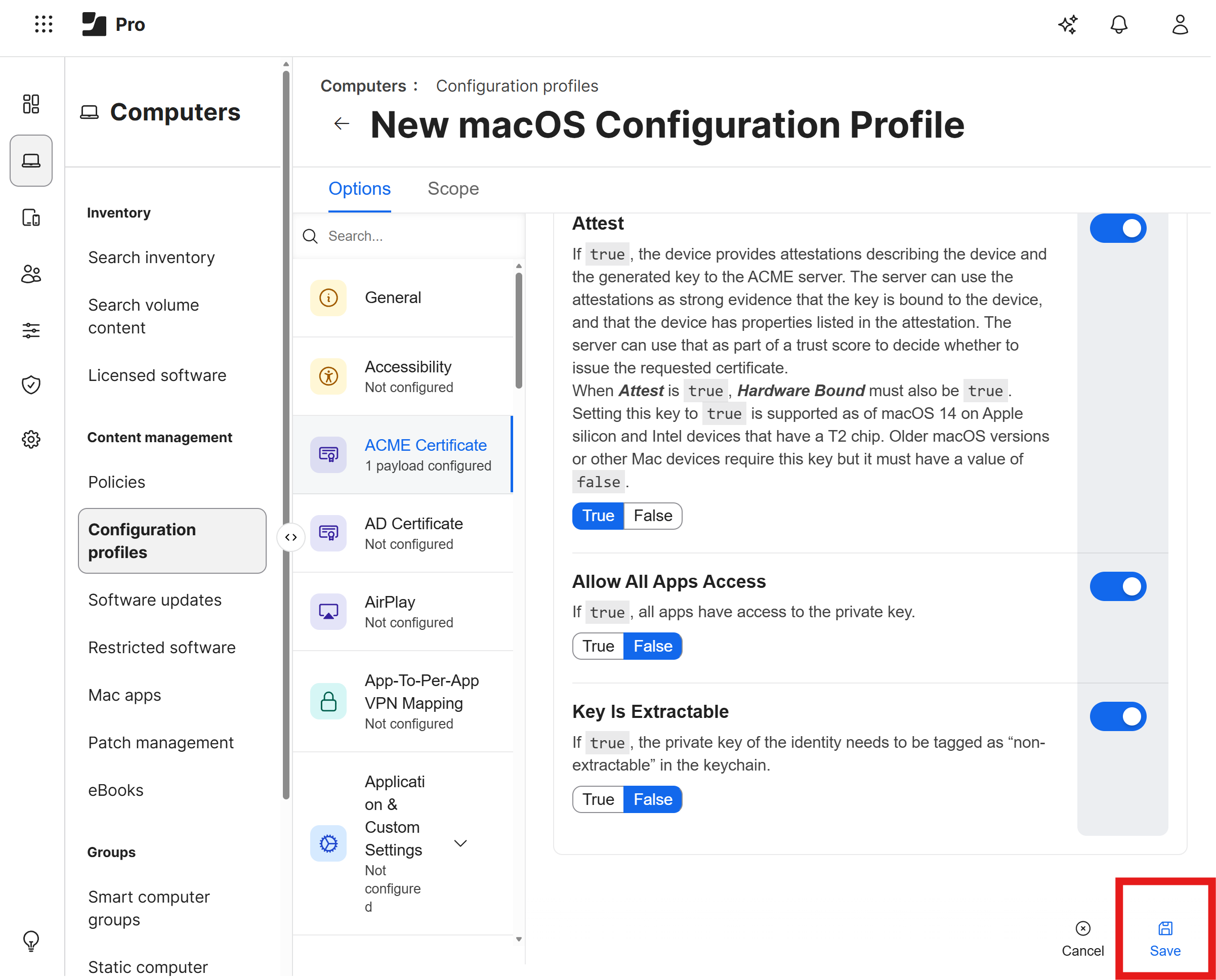Click the Configuration profiles breadcrumb
This screenshot has height=980, width=1216.
point(517,86)
